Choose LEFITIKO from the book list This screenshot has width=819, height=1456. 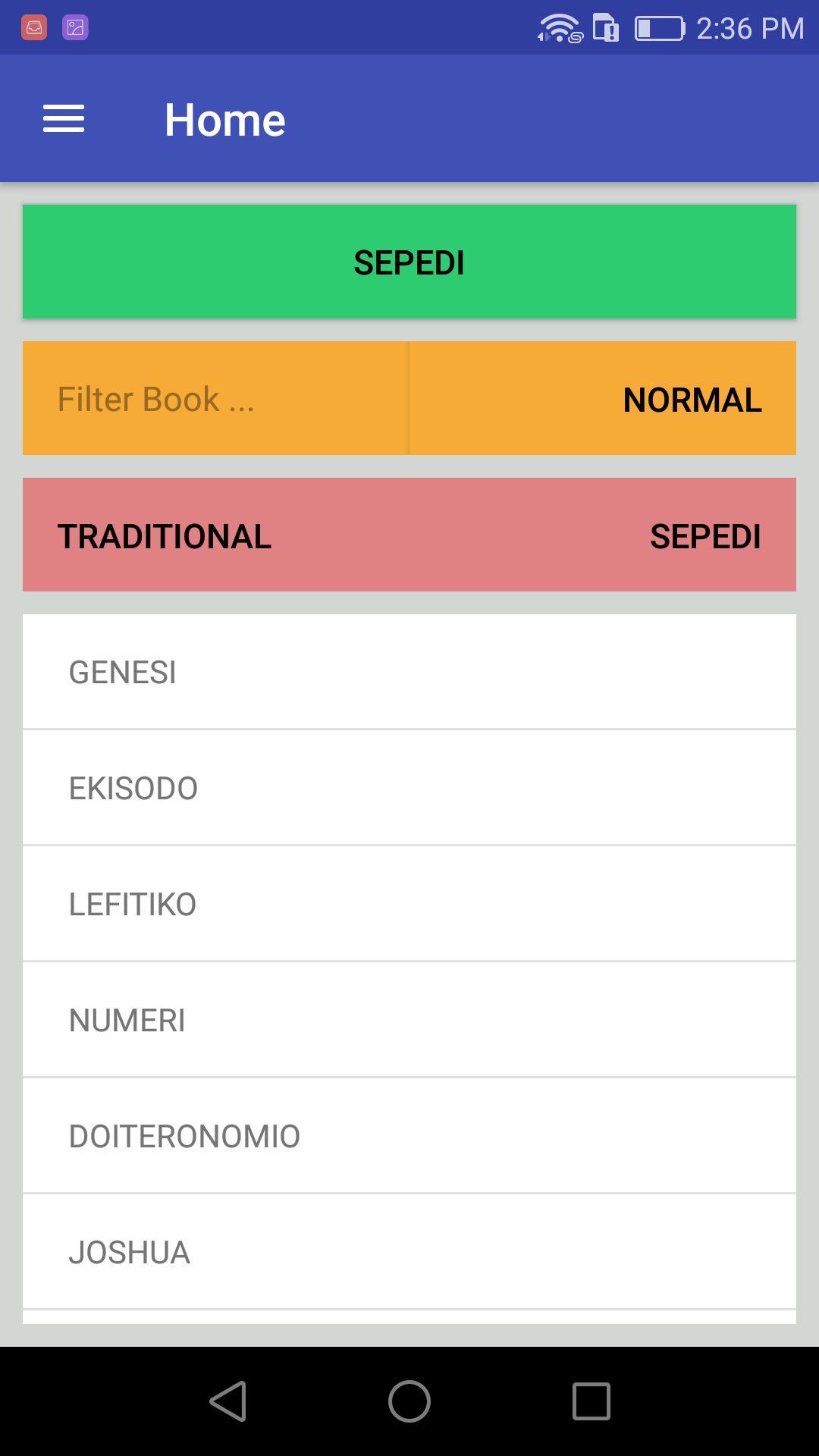[x=409, y=904]
